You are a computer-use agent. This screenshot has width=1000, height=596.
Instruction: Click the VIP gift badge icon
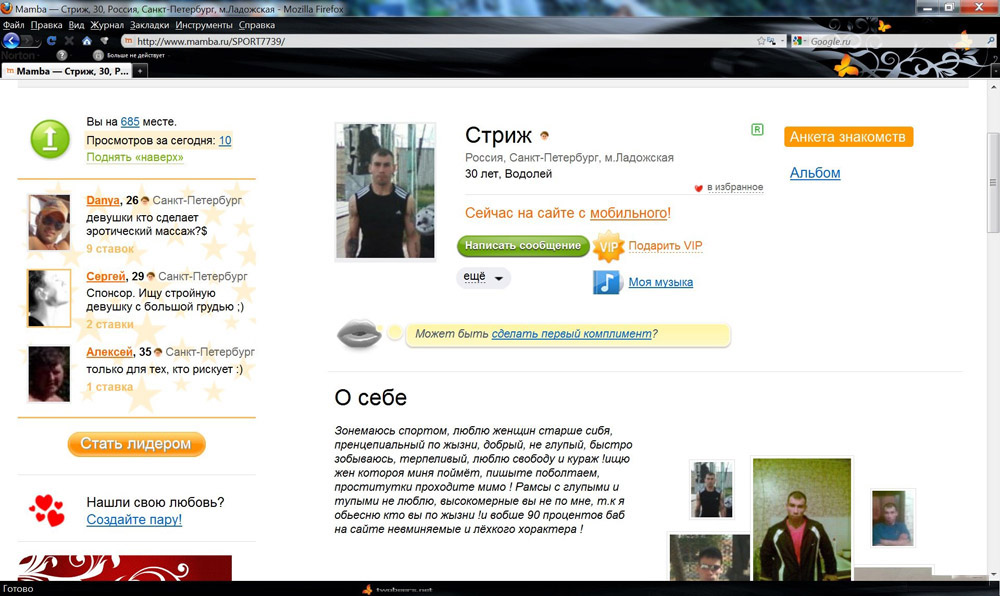608,246
